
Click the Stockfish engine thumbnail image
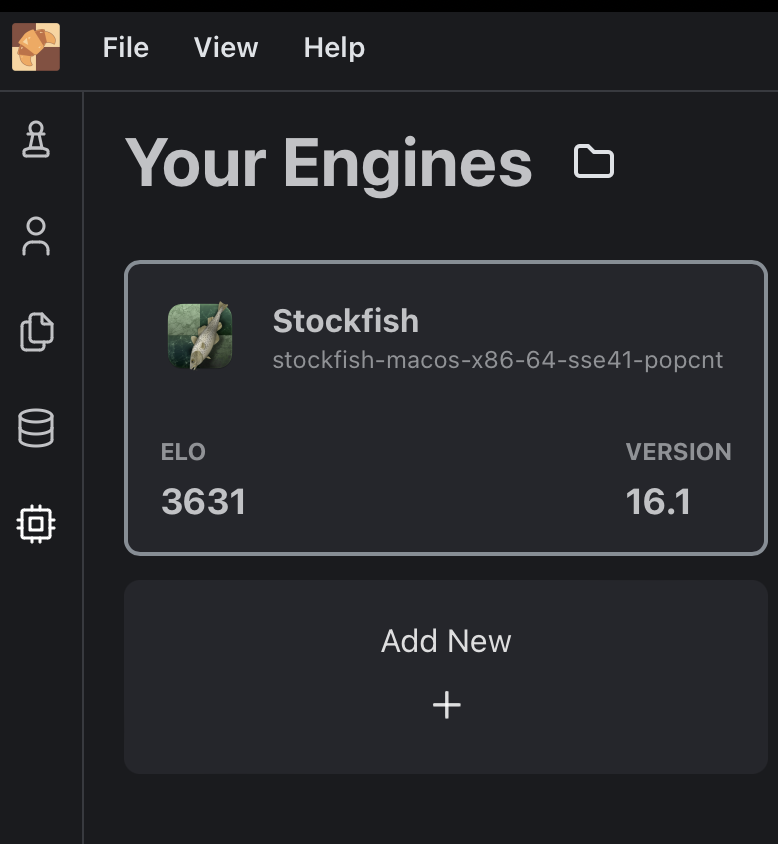(x=200, y=336)
